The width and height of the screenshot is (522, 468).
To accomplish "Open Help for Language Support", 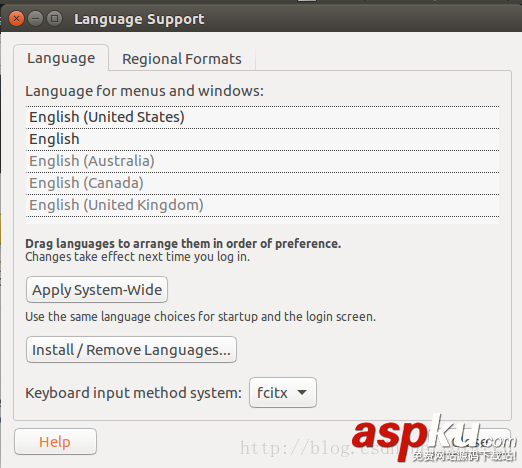I will (x=55, y=442).
